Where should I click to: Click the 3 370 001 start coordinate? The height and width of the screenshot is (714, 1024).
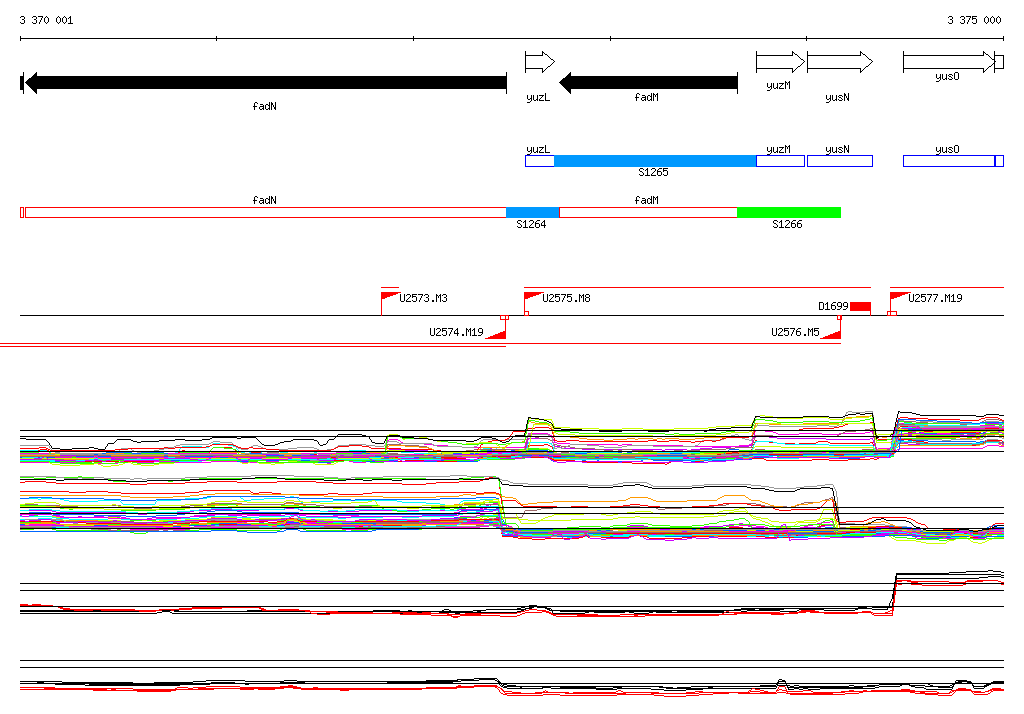pos(46,20)
